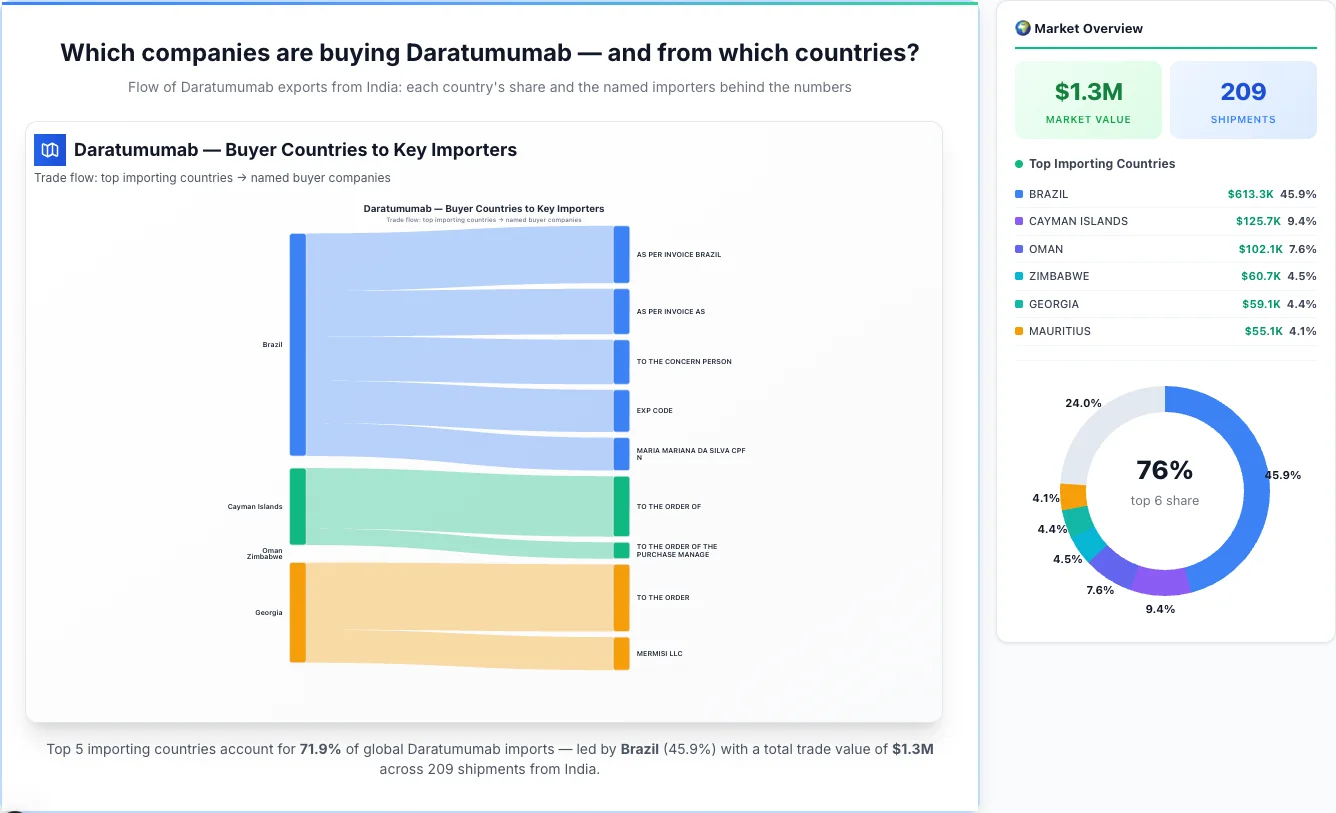Select the 209 Shipments card
This screenshot has height=813, width=1336.
(x=1243, y=99)
